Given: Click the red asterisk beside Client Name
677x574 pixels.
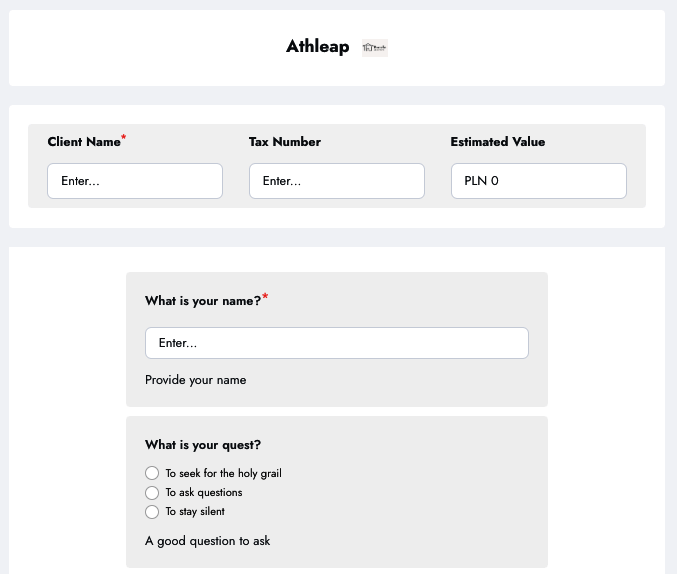Looking at the screenshot, I should (124, 138).
